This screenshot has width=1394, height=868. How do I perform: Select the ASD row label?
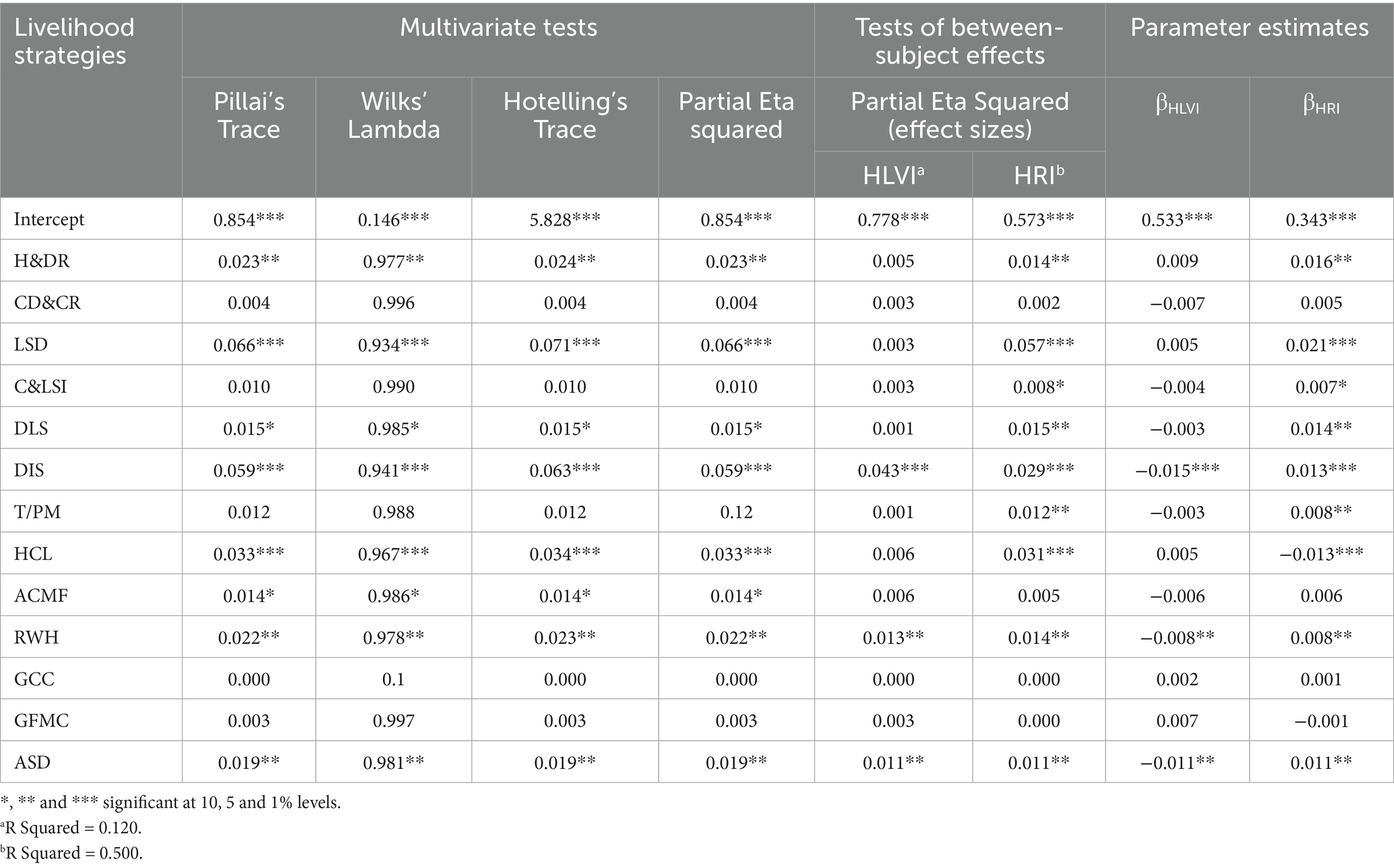[x=32, y=763]
